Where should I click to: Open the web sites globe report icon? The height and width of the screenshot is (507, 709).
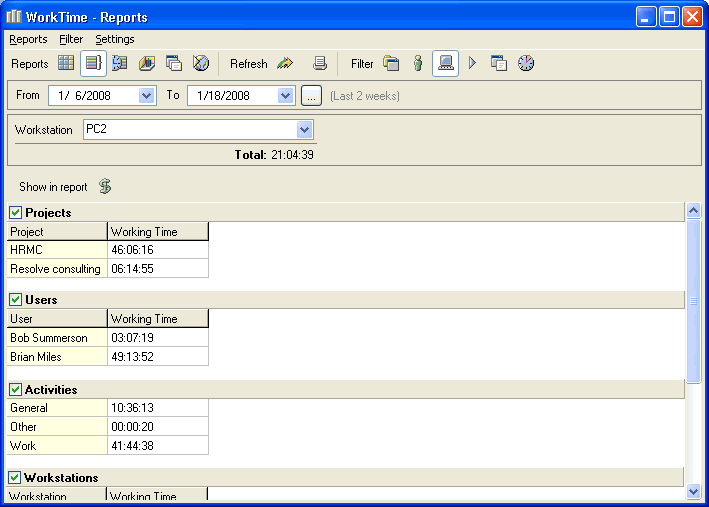[201, 63]
